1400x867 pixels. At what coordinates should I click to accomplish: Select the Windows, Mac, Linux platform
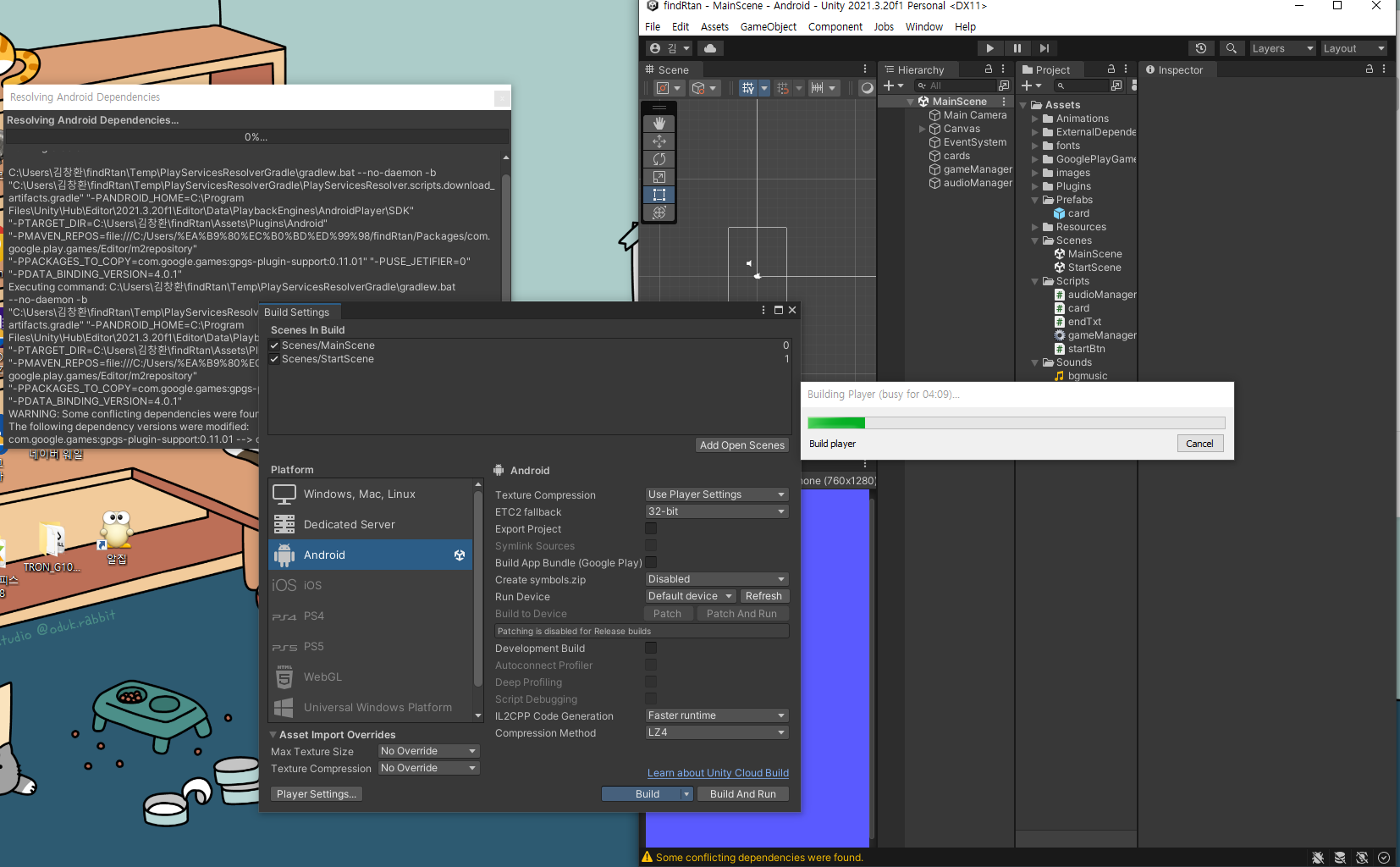point(371,494)
